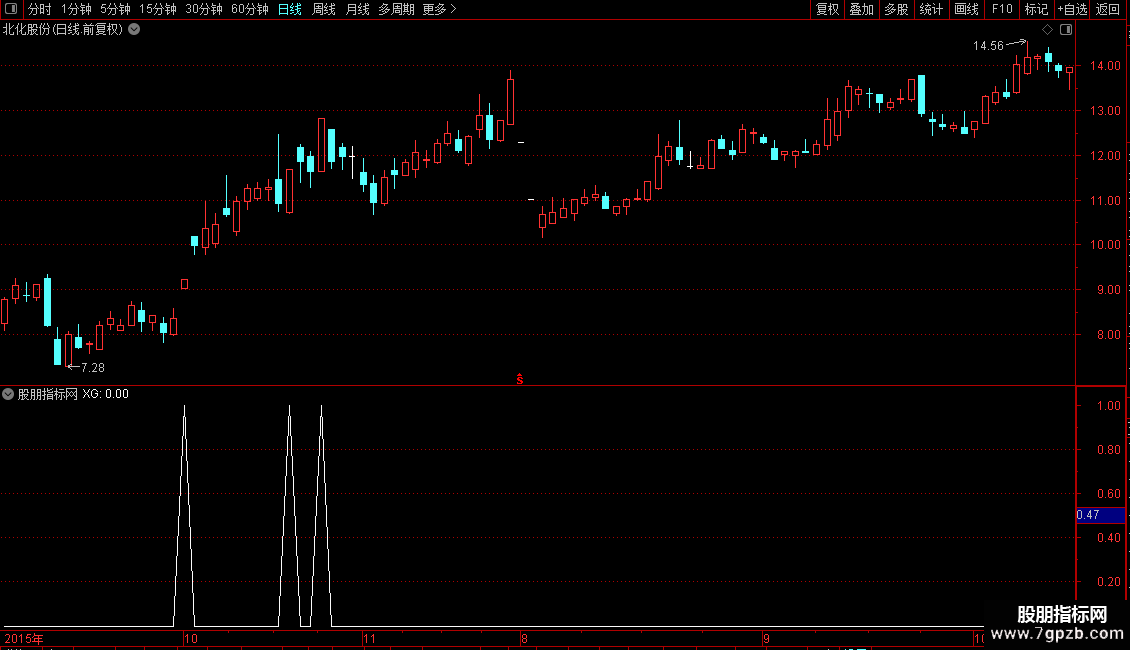Click the red S marker on chart

click(520, 379)
